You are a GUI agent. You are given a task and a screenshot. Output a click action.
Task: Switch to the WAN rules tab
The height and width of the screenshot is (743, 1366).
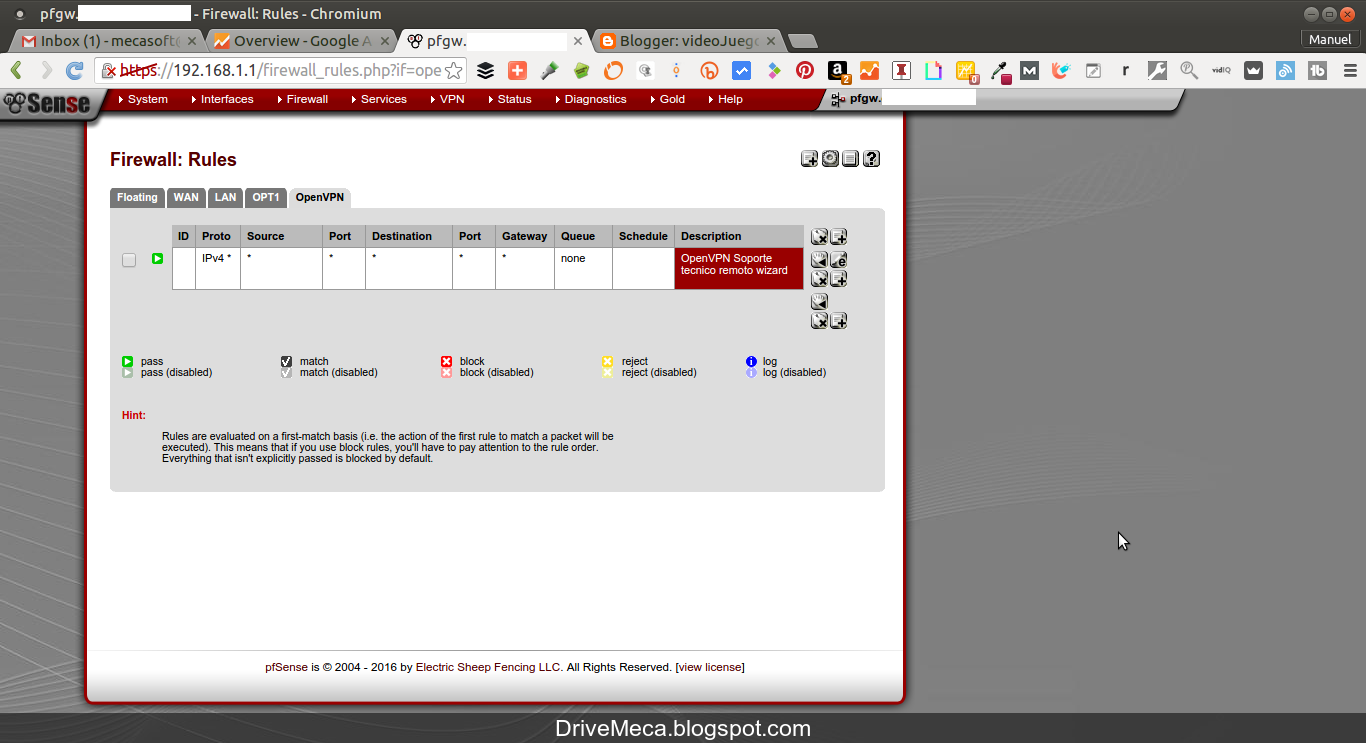click(186, 198)
